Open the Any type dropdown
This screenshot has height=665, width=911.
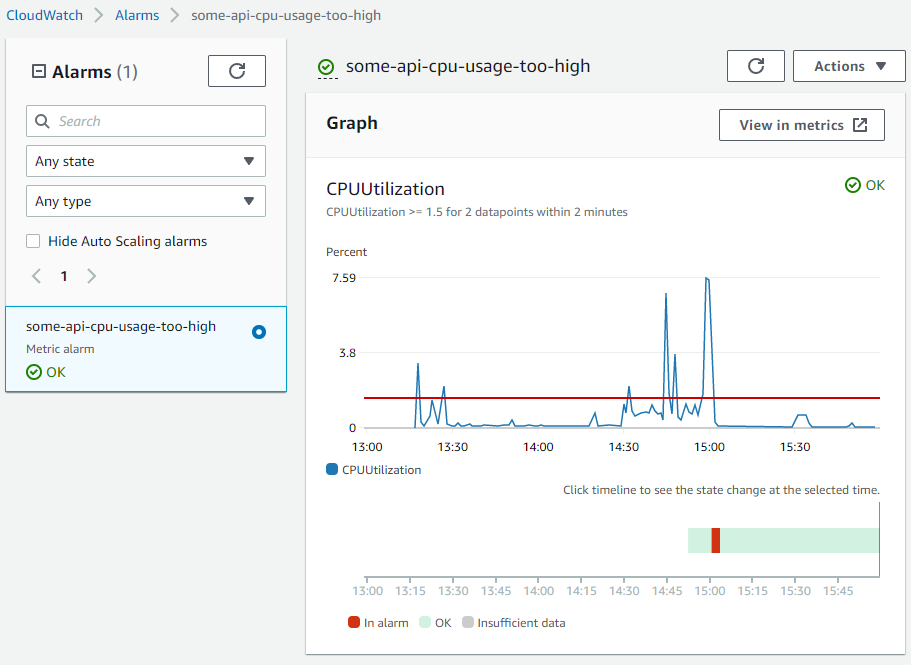145,201
